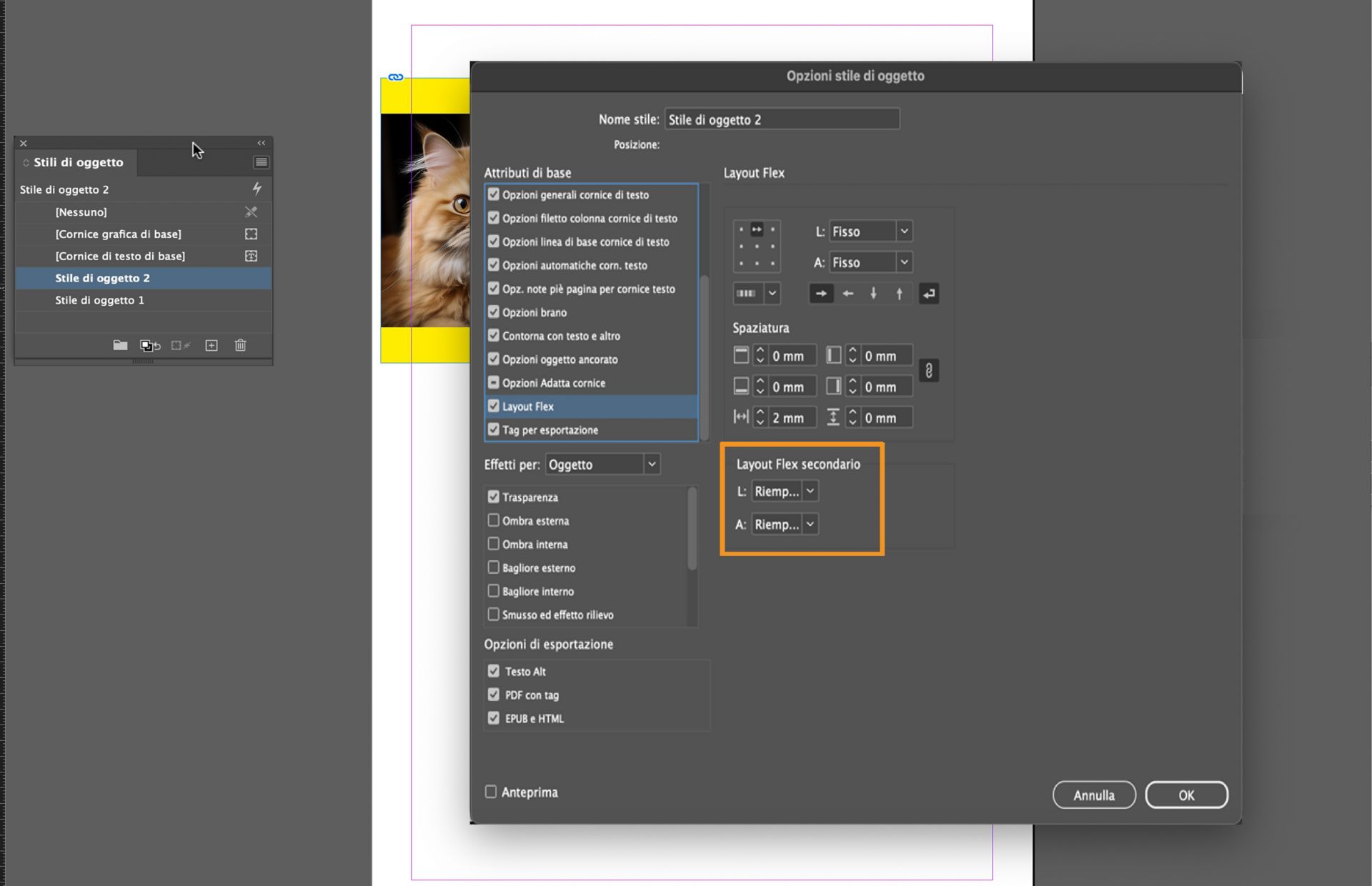Click the Nome stile text field
1372x886 pixels.
click(x=782, y=119)
